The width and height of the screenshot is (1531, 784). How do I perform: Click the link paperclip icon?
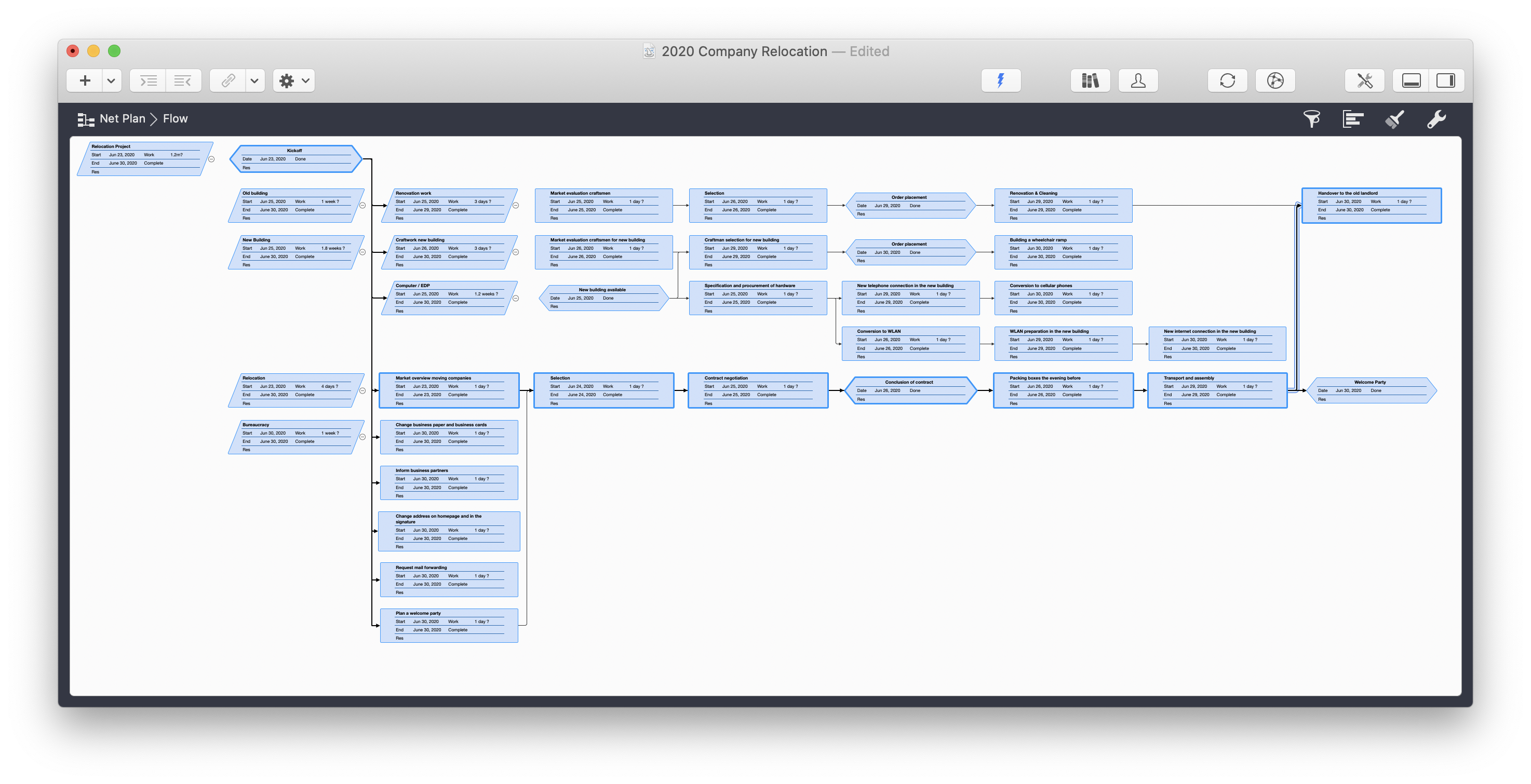coord(227,81)
